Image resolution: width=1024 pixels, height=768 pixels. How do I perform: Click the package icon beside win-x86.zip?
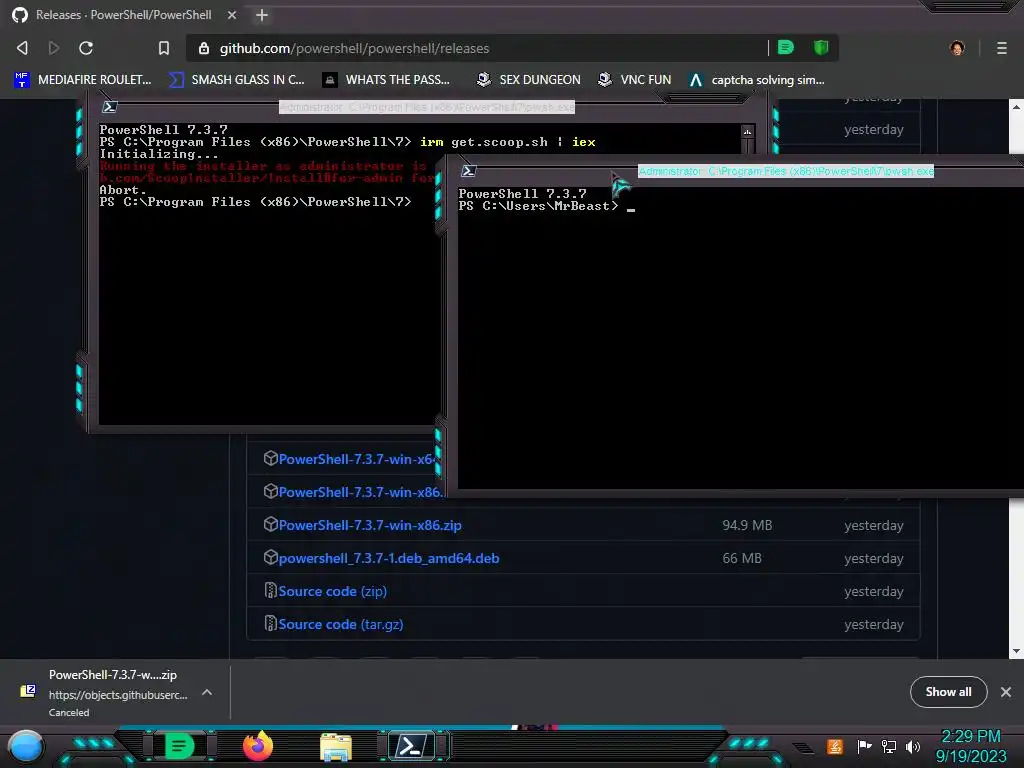click(270, 524)
